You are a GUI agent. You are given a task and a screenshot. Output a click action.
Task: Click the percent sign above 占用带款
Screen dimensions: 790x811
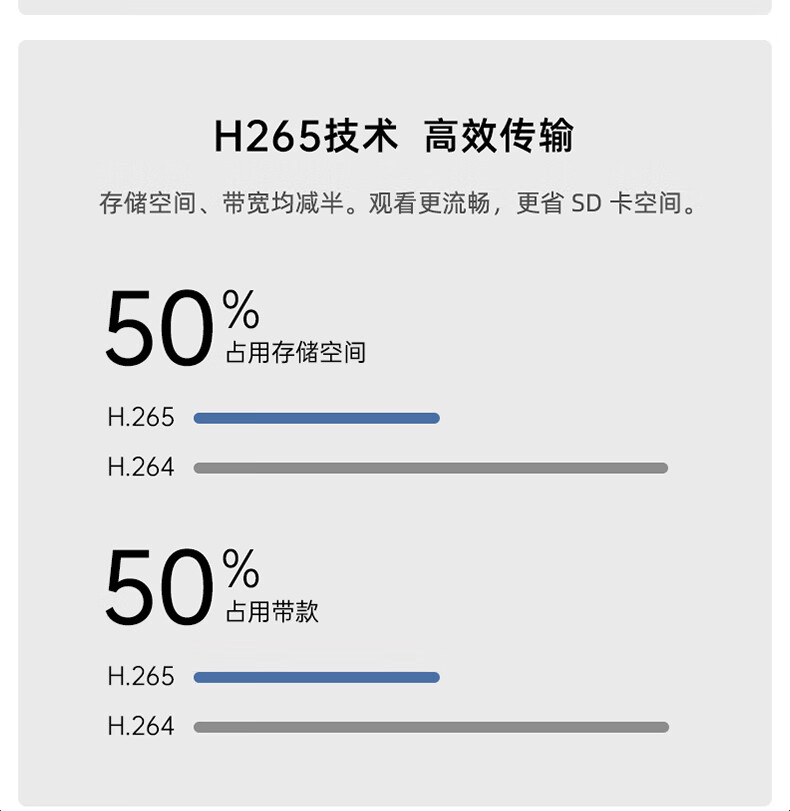point(241,568)
